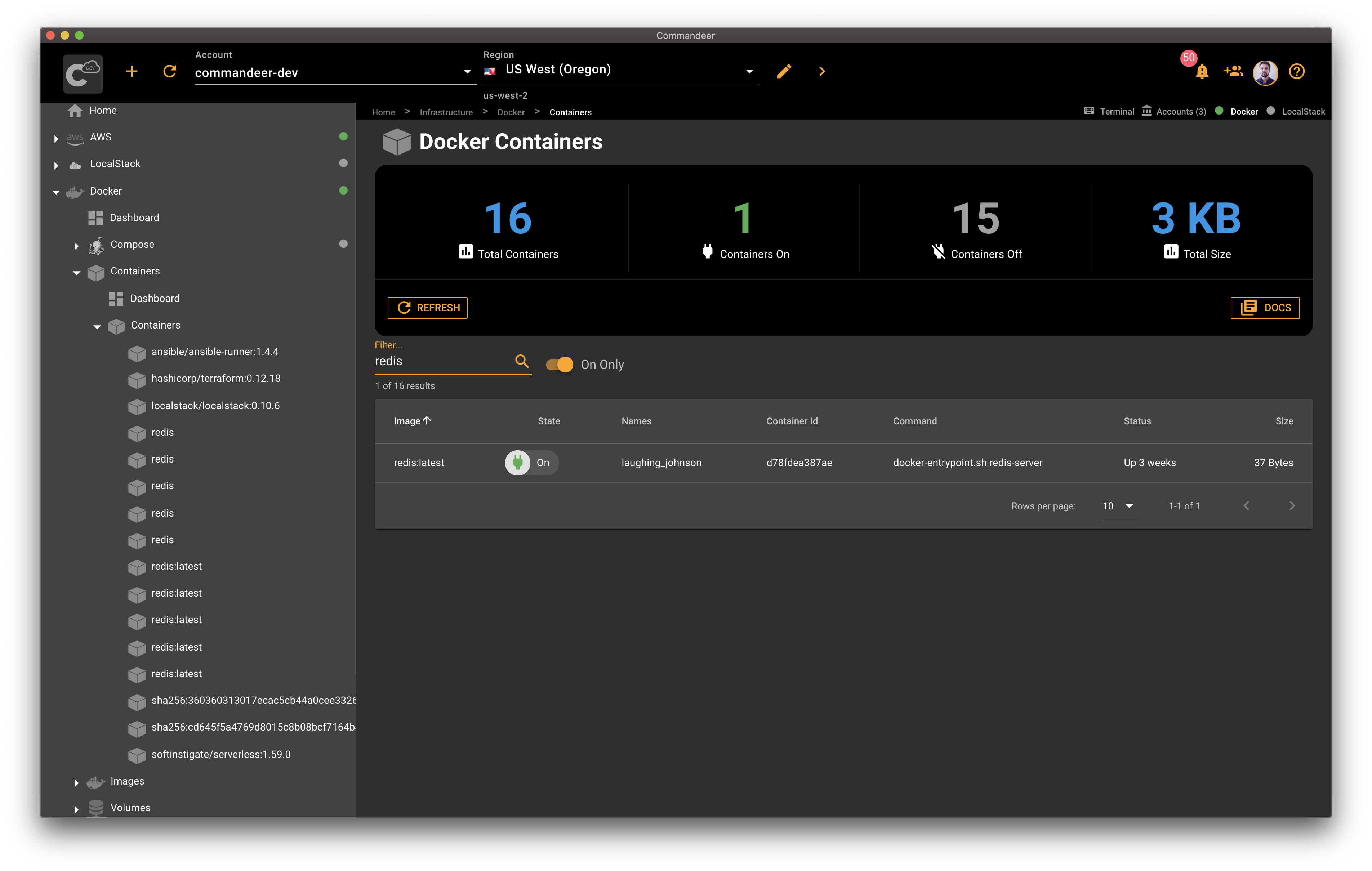Sort table by Image column header
This screenshot has height=871, width=1372.
click(x=413, y=421)
